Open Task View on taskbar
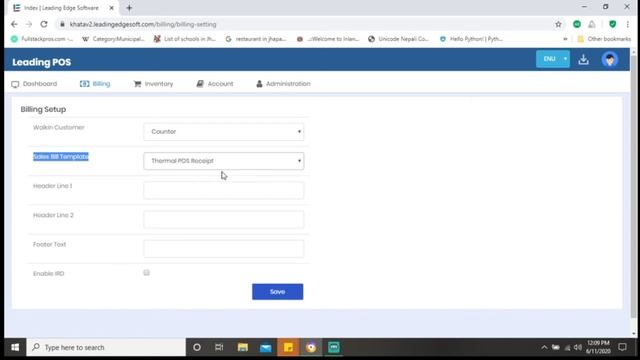Screen dimensions: 640x360 [219, 347]
